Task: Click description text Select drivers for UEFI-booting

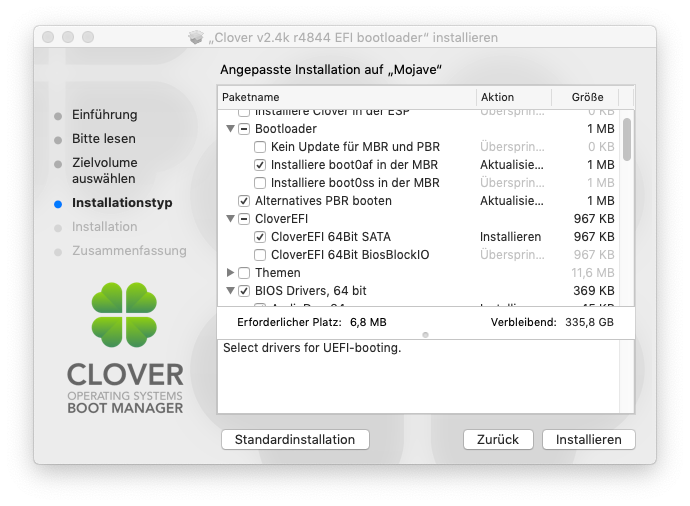Action: (312, 348)
